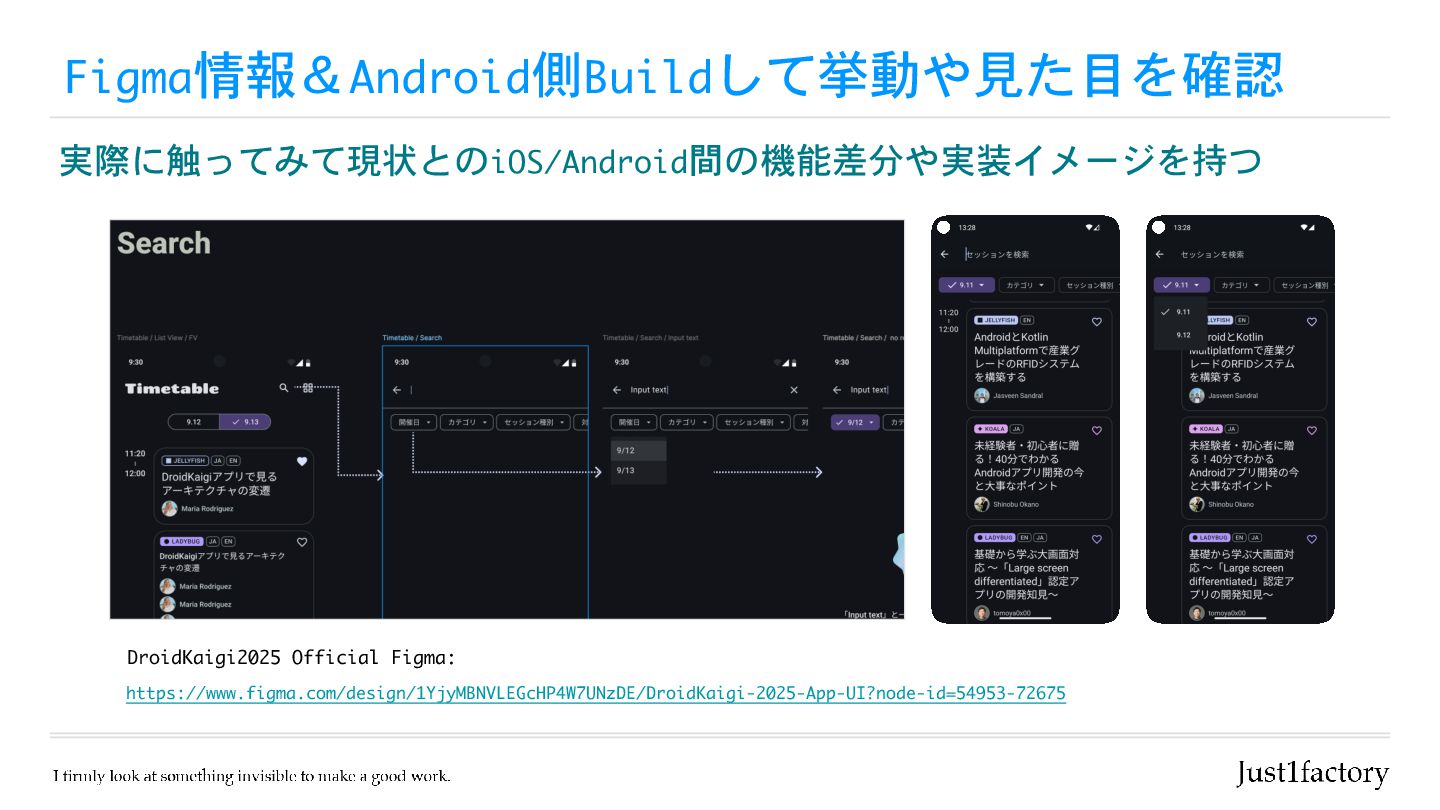Image resolution: width=1440 pixels, height=810 pixels.
Task: Click LADYBUG tag on the Figma timetable card
Action: click(182, 541)
